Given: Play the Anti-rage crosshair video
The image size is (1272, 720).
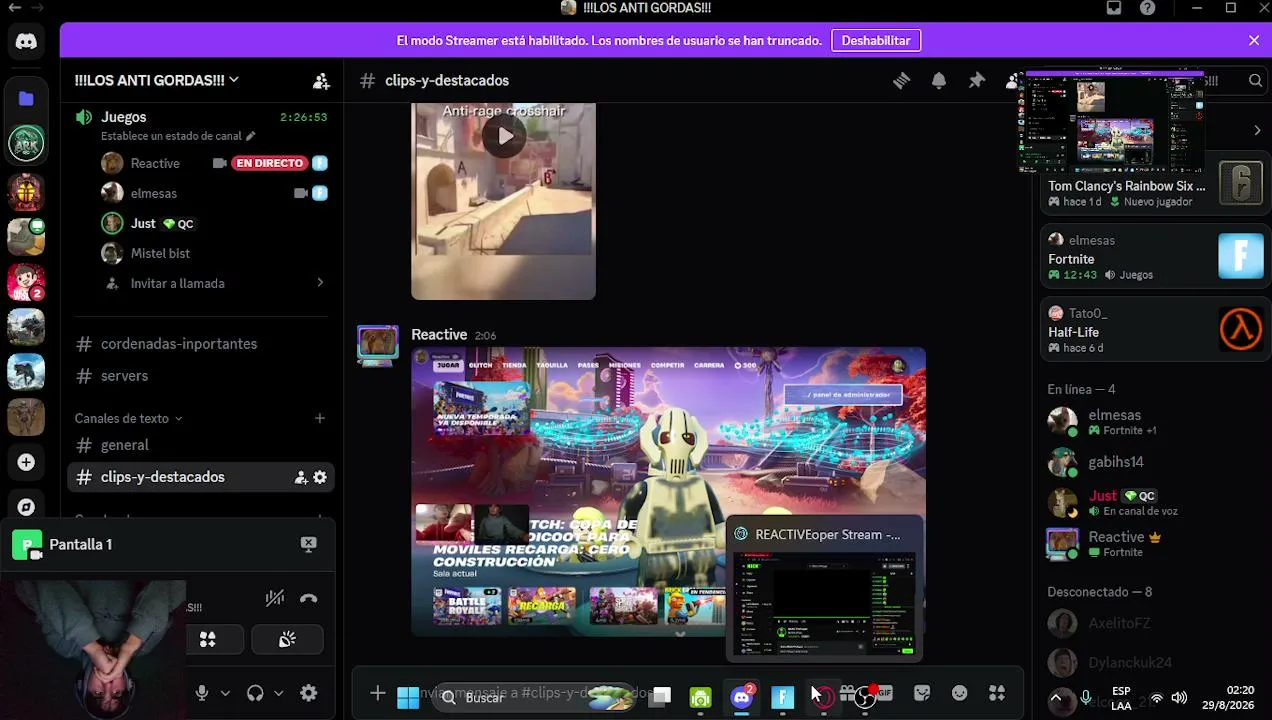Looking at the screenshot, I should click(x=504, y=136).
